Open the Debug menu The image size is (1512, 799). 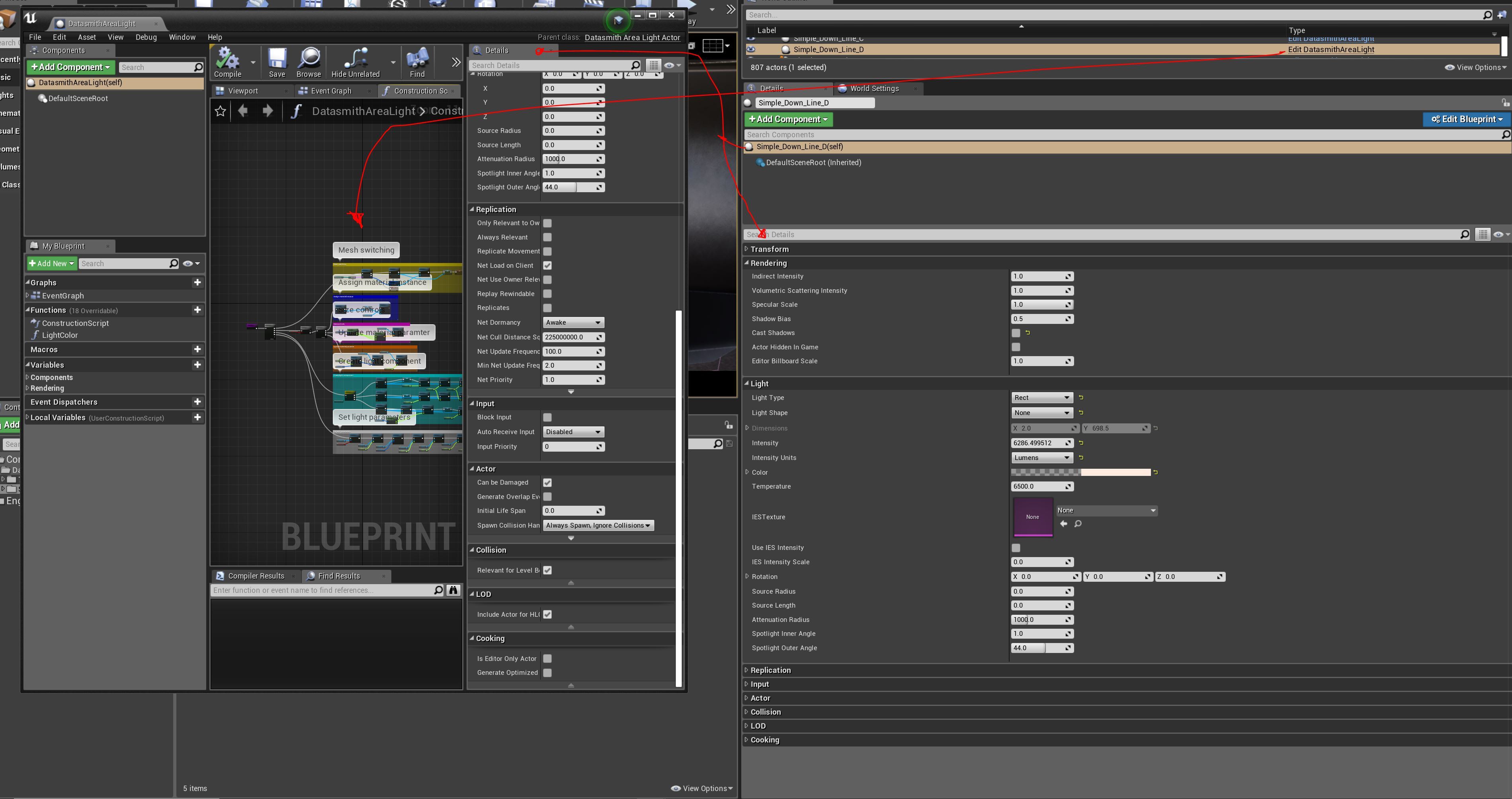click(x=146, y=37)
